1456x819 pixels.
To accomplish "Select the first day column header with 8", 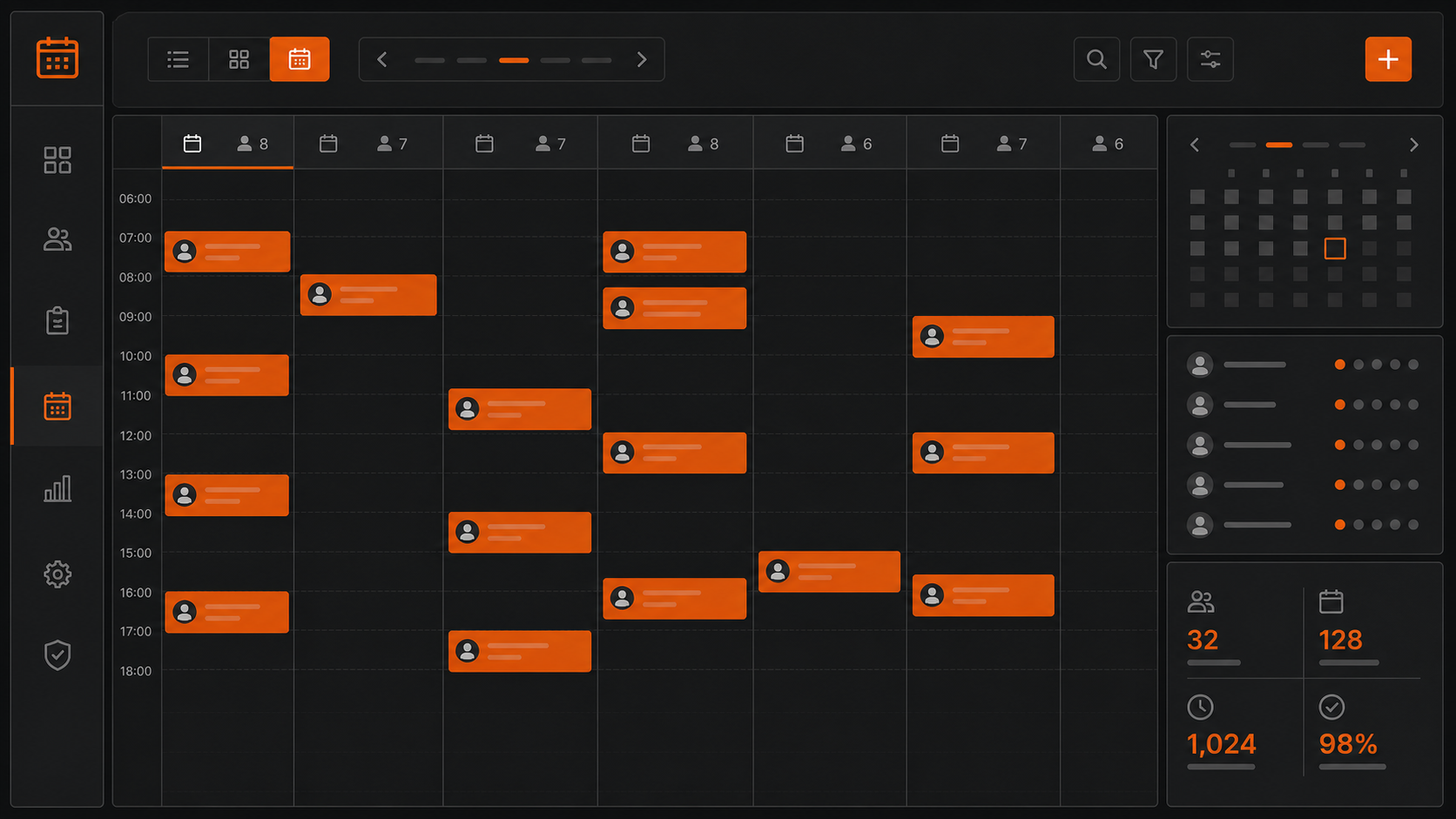I will click(227, 143).
